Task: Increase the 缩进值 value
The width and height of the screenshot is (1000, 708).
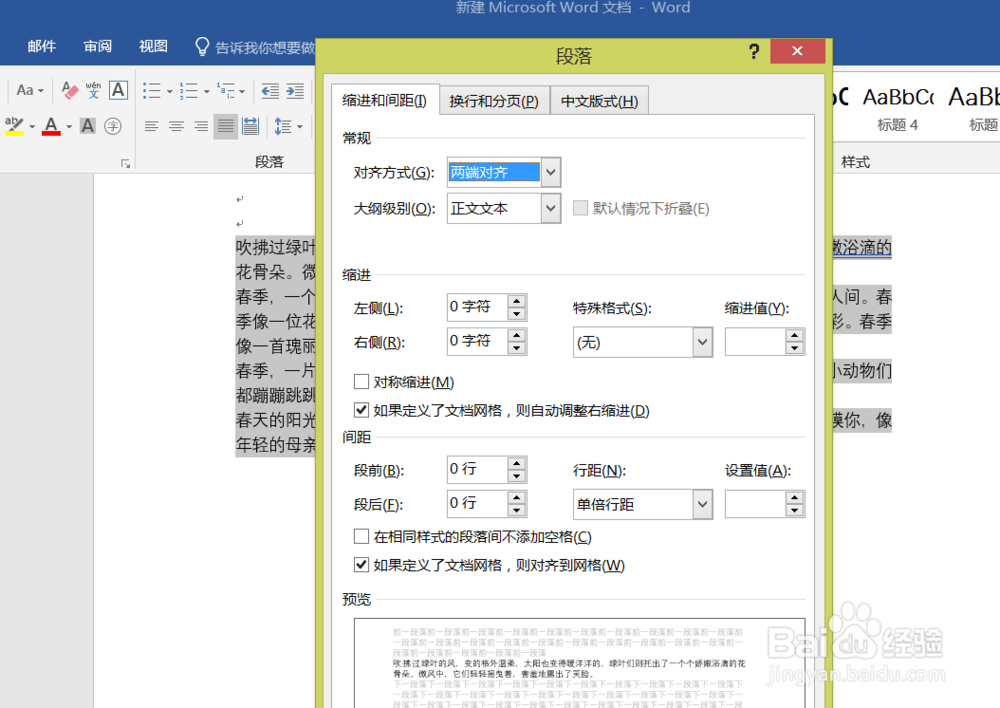Action: [794, 336]
